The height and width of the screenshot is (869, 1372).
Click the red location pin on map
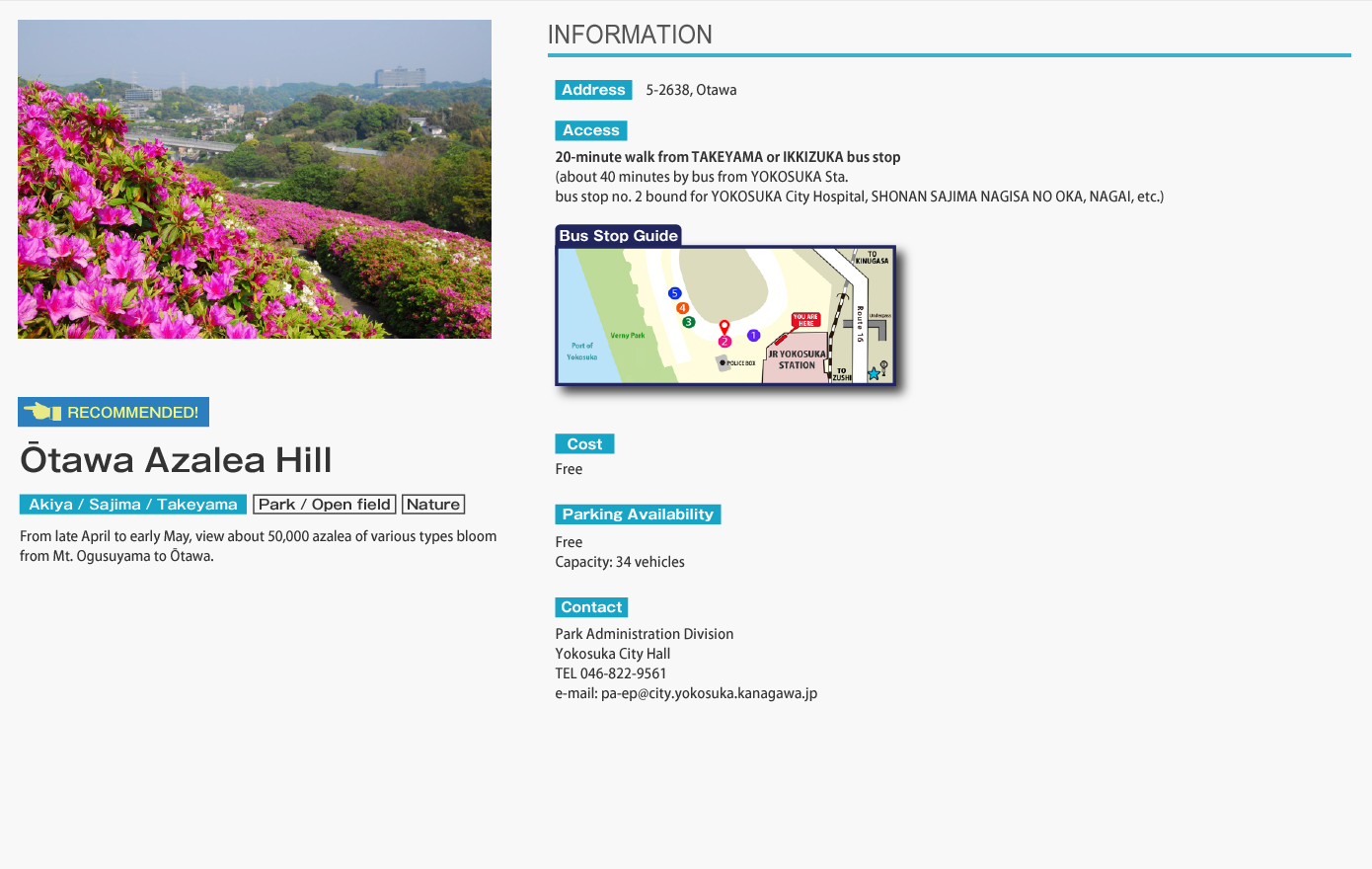(724, 327)
